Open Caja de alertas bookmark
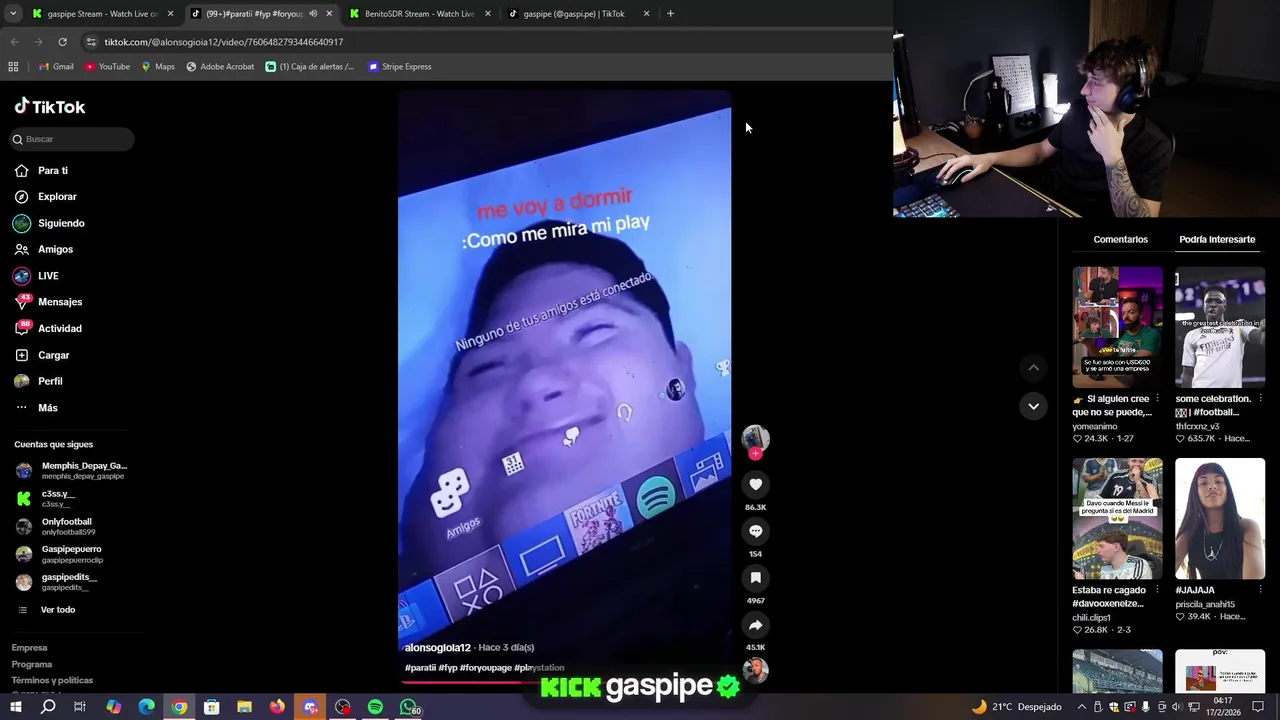Screen dimensions: 1280x720 pyautogui.click(x=310, y=67)
